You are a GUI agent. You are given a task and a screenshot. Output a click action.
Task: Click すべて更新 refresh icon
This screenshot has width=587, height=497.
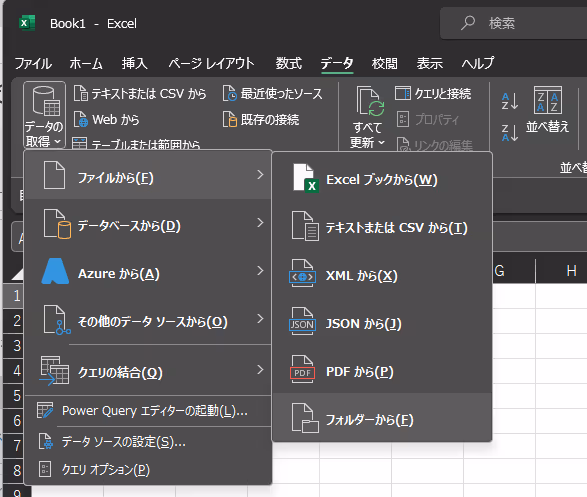click(x=370, y=101)
